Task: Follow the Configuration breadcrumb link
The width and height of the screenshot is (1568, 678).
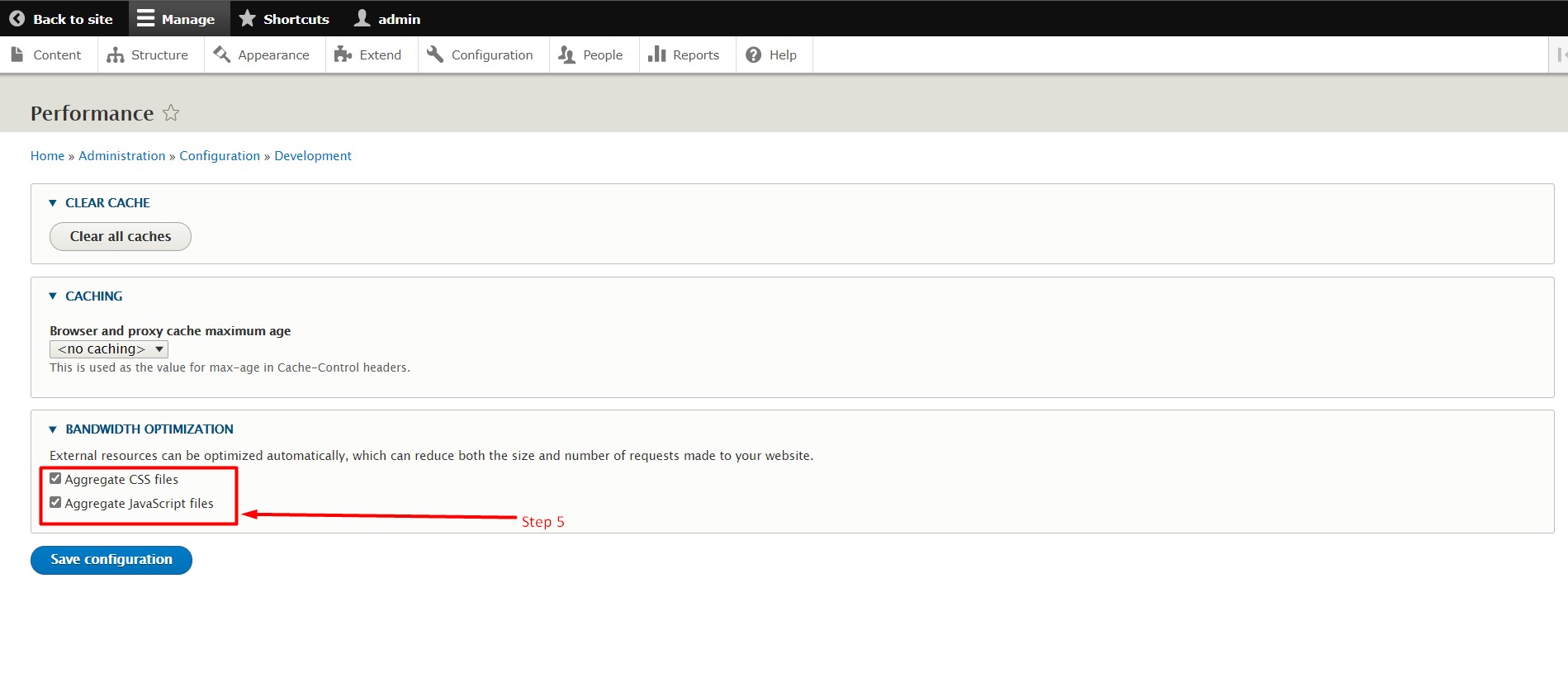Action: (x=220, y=156)
